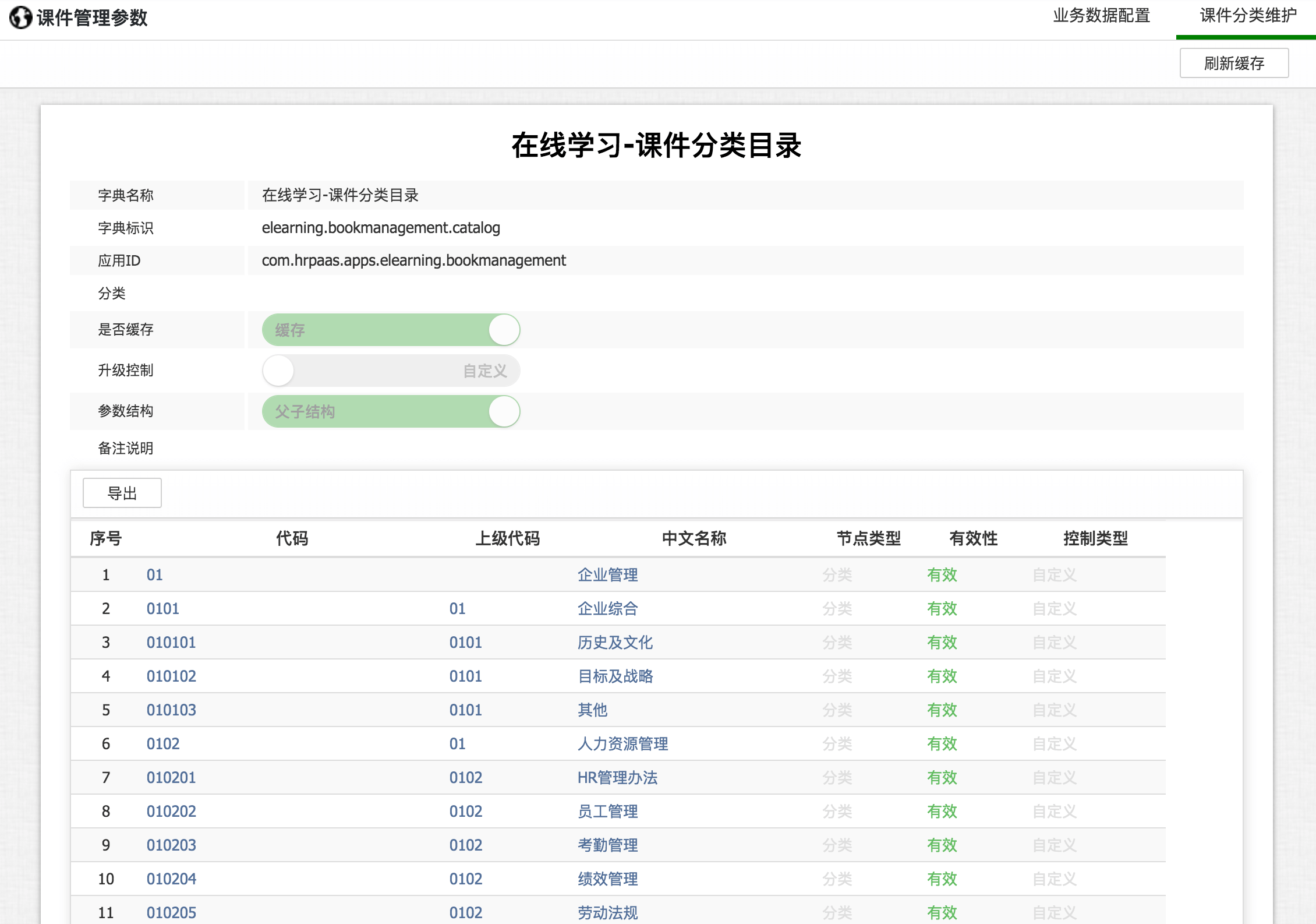This screenshot has height=924, width=1316.
Task: Click the globe icon beside 课件管理参数
Action: (x=21, y=17)
